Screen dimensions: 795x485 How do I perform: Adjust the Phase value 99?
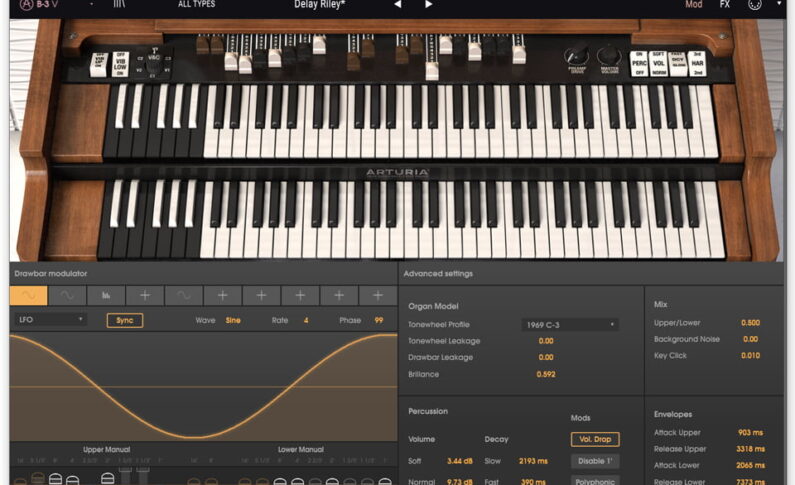click(379, 320)
